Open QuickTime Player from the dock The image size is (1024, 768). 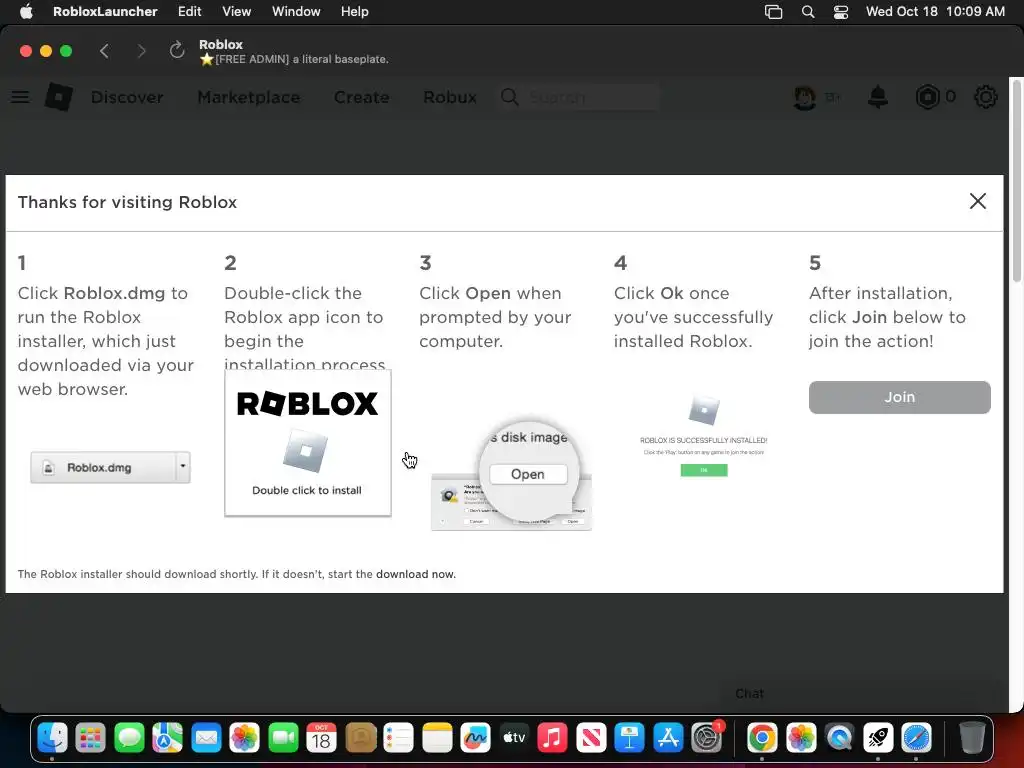(839, 739)
